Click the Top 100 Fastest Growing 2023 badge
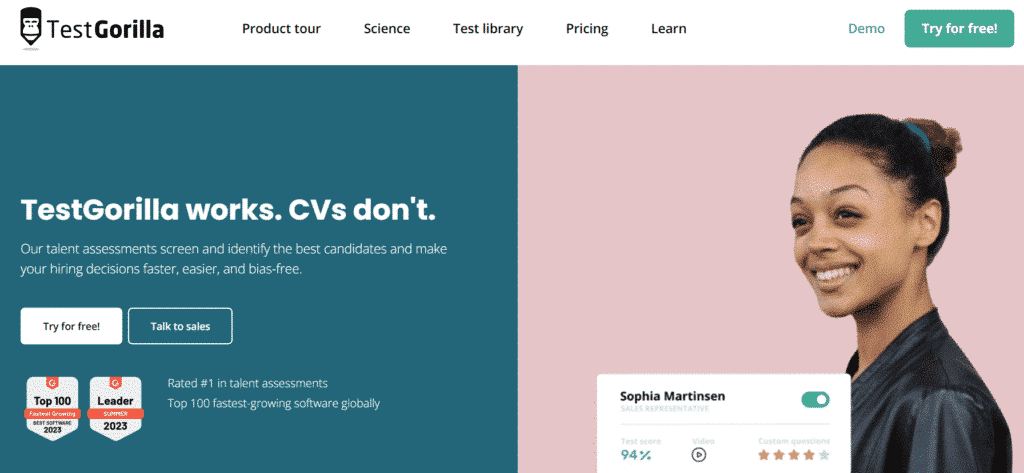1024x473 pixels. 52,408
